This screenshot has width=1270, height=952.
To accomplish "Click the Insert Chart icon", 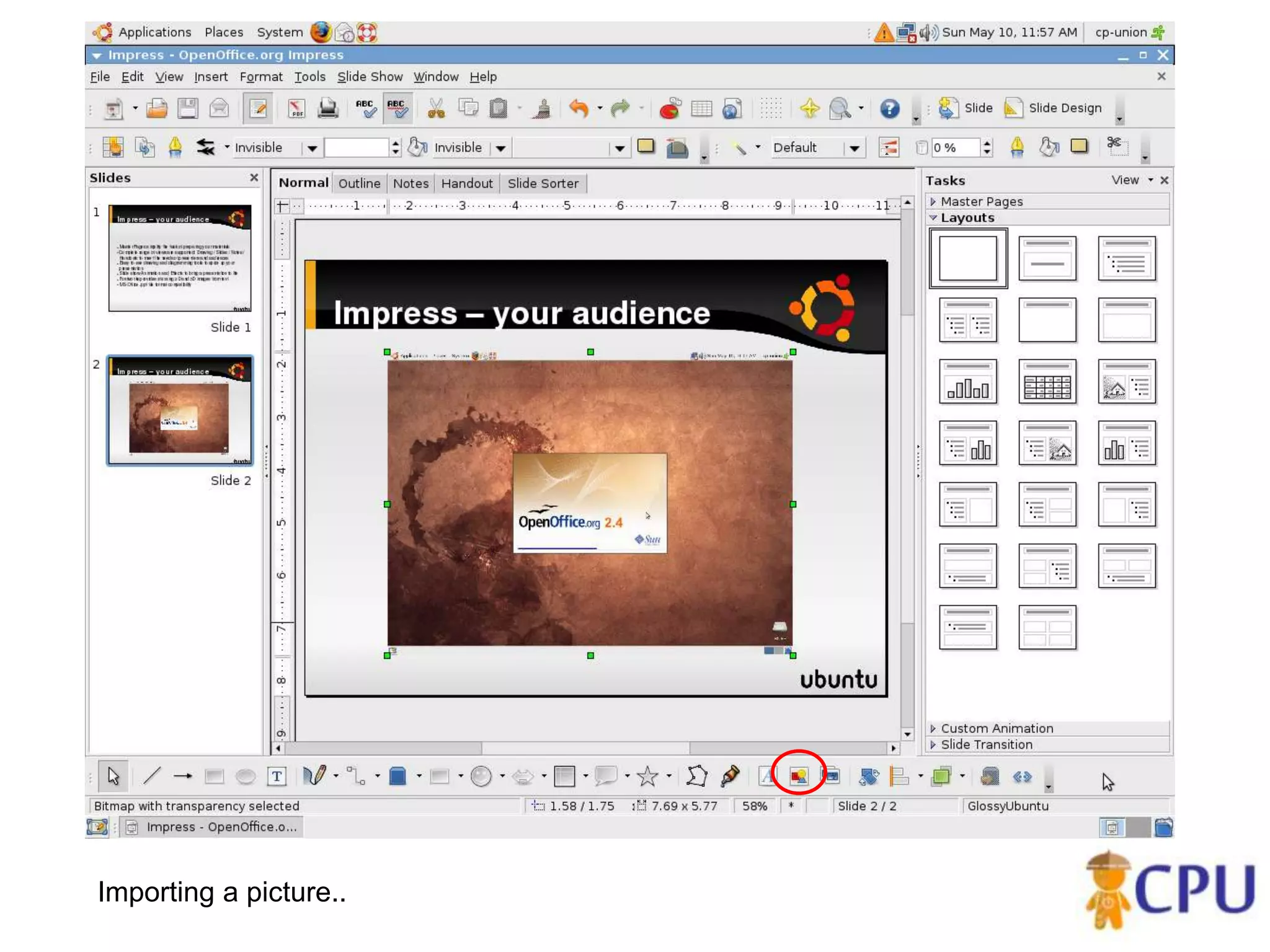I will (670, 108).
